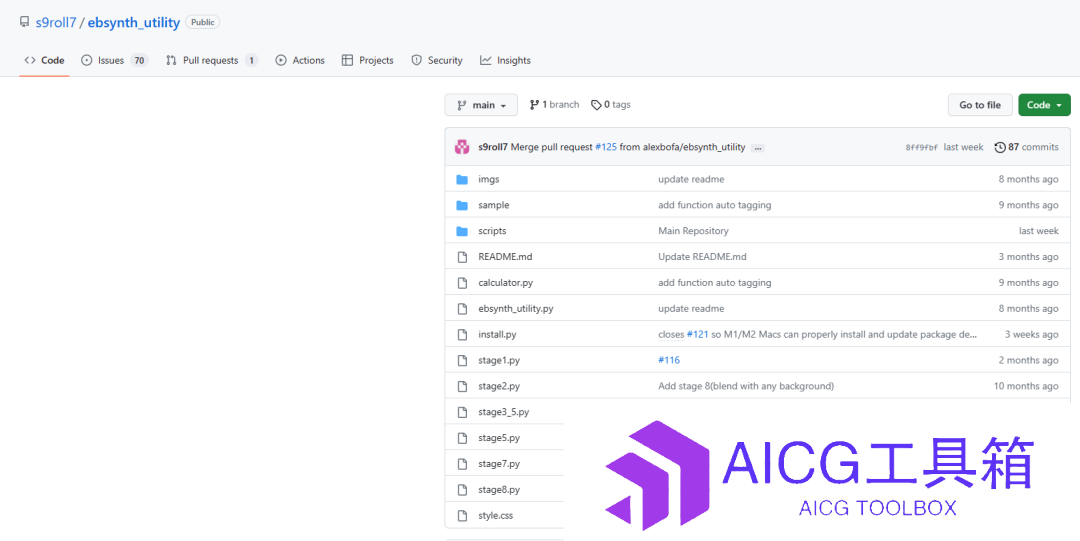Viewport: 1080px width, 541px height.
Task: Click the stage1.py file icon
Action: coord(462,360)
